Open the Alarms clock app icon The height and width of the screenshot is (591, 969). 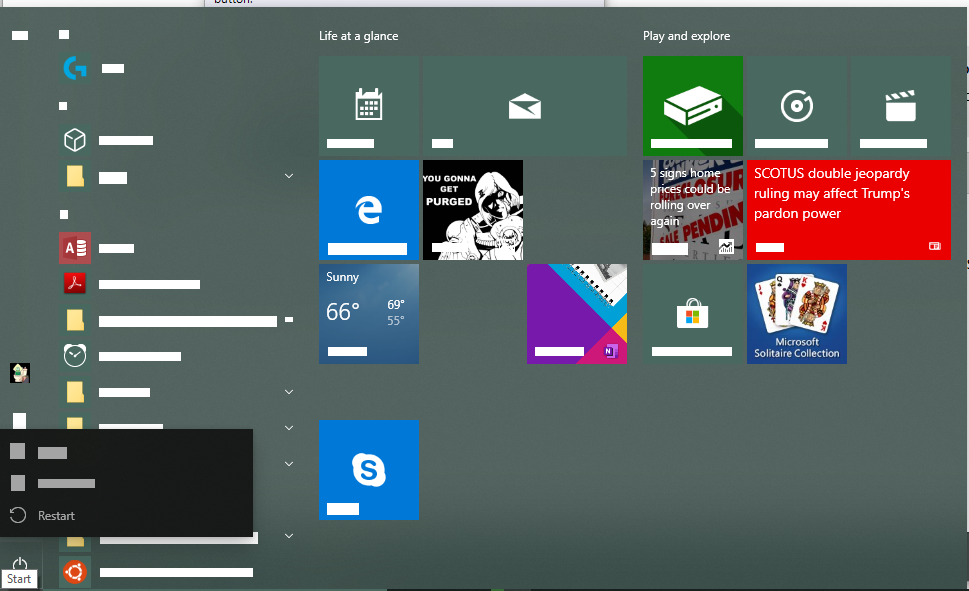pos(75,355)
